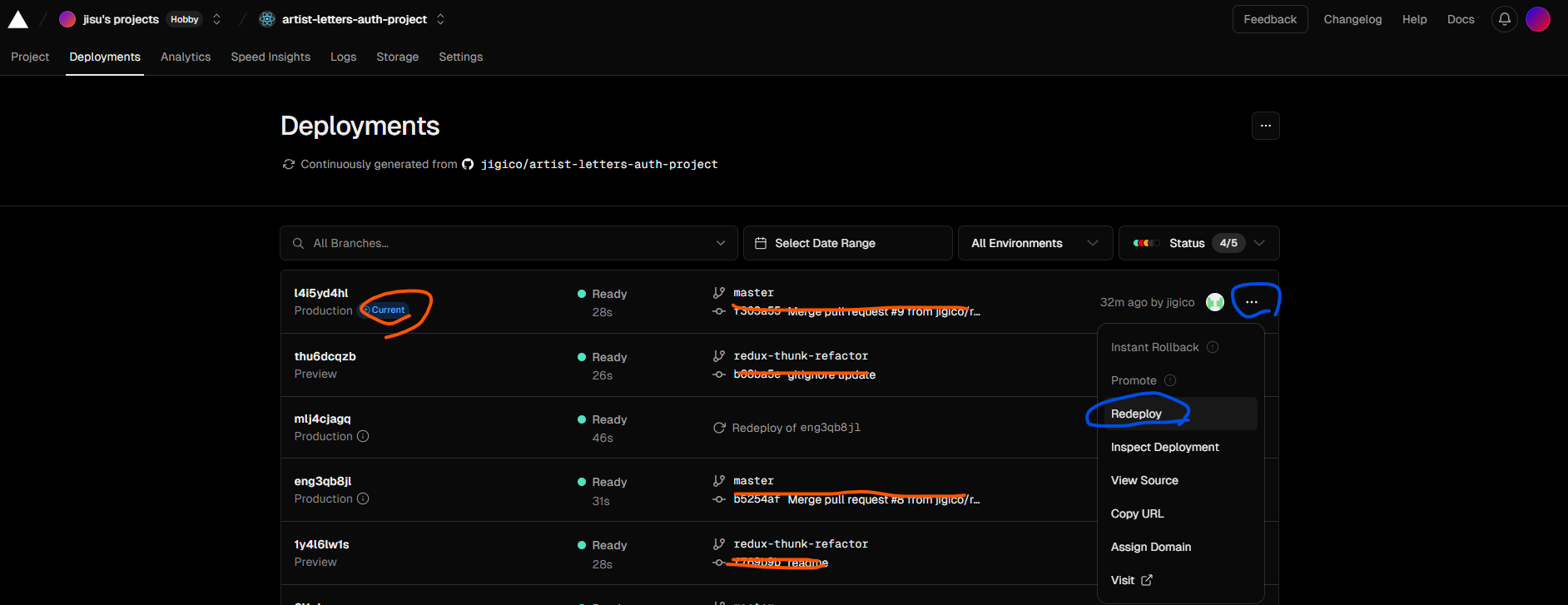Viewport: 1568px width, 605px height.
Task: Open deployment mlj4cjagq
Action: click(x=322, y=419)
